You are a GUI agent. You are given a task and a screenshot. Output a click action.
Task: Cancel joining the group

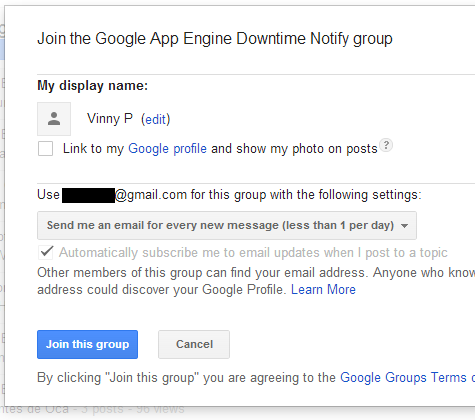[194, 344]
